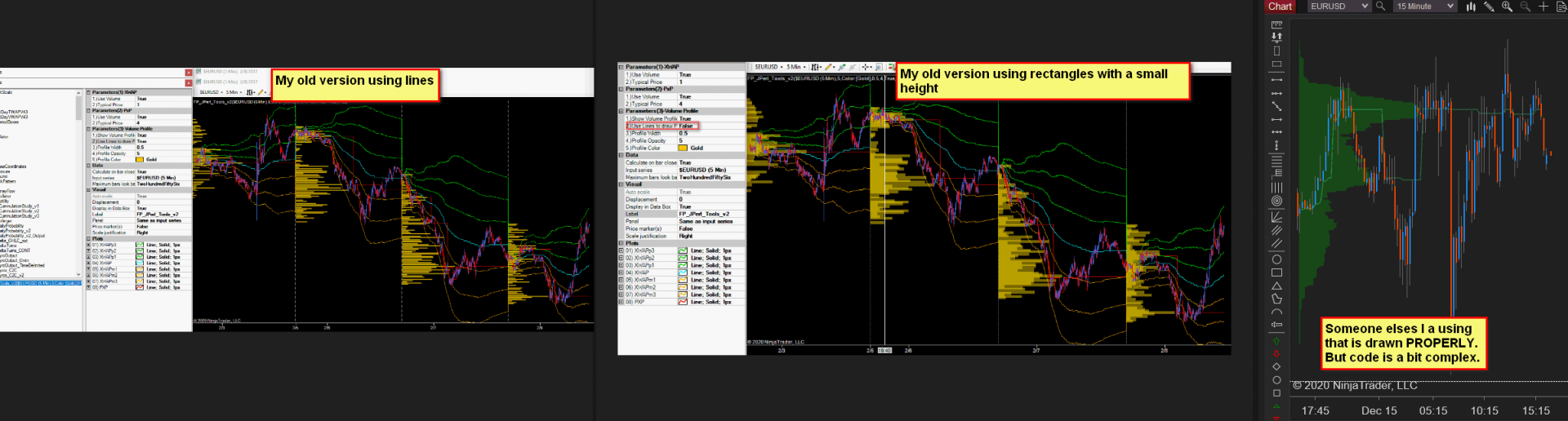Toggle 'Display in Data Box' in middle window
The height and width of the screenshot is (421, 1568).
[x=711, y=206]
